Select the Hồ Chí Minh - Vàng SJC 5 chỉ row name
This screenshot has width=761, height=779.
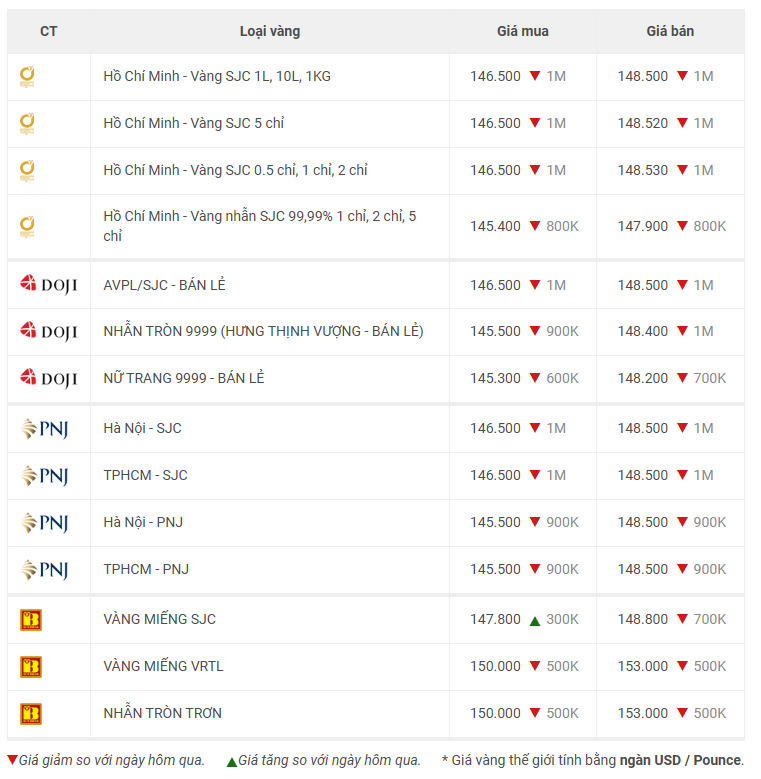tap(194, 123)
